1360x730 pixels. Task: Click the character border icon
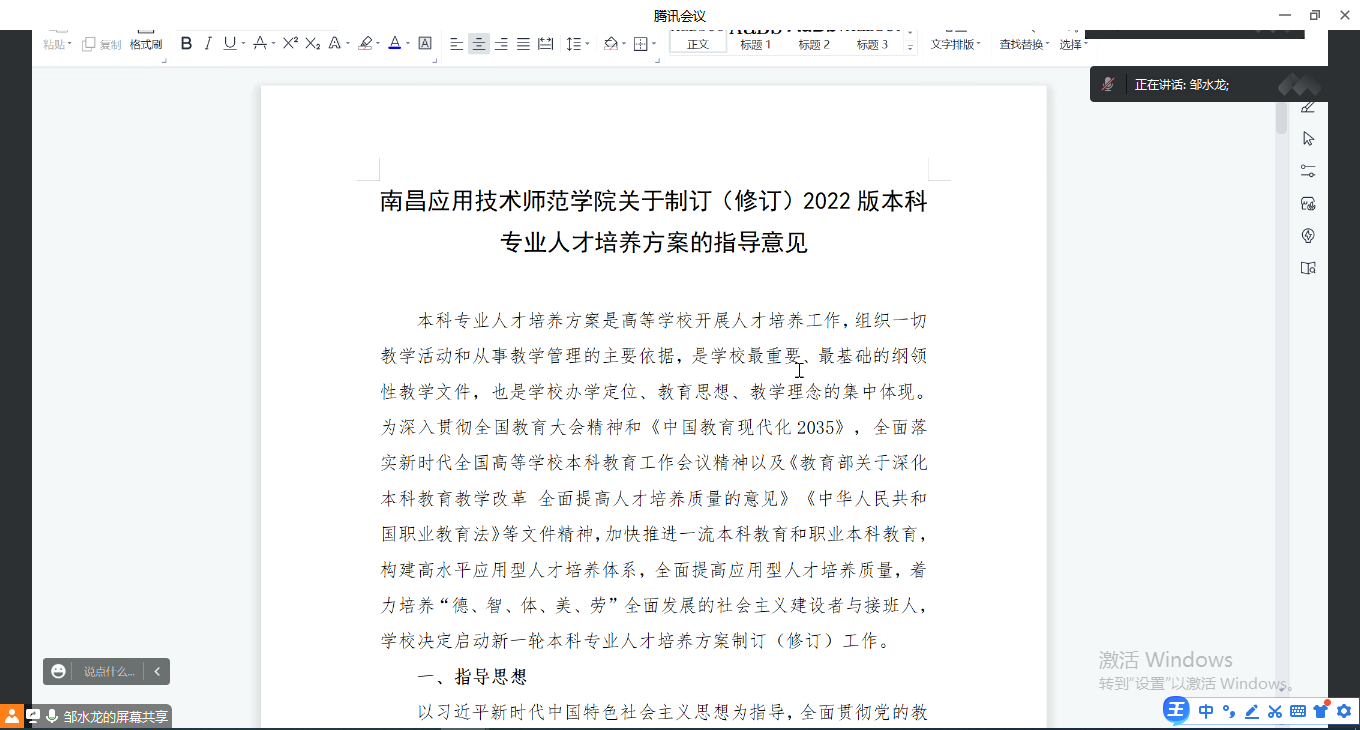[425, 43]
